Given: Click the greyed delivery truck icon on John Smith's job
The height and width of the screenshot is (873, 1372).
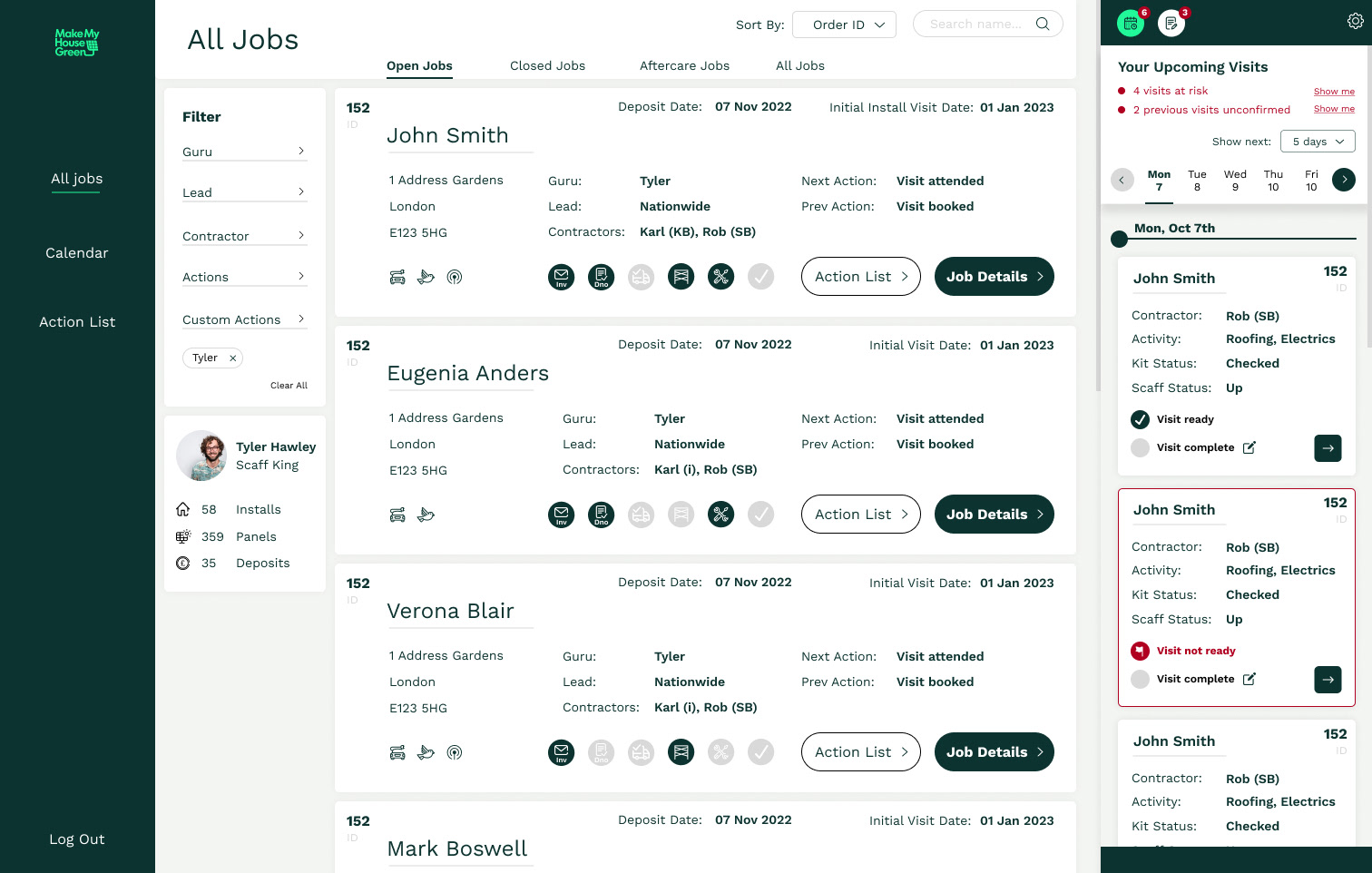Looking at the screenshot, I should click(x=642, y=277).
